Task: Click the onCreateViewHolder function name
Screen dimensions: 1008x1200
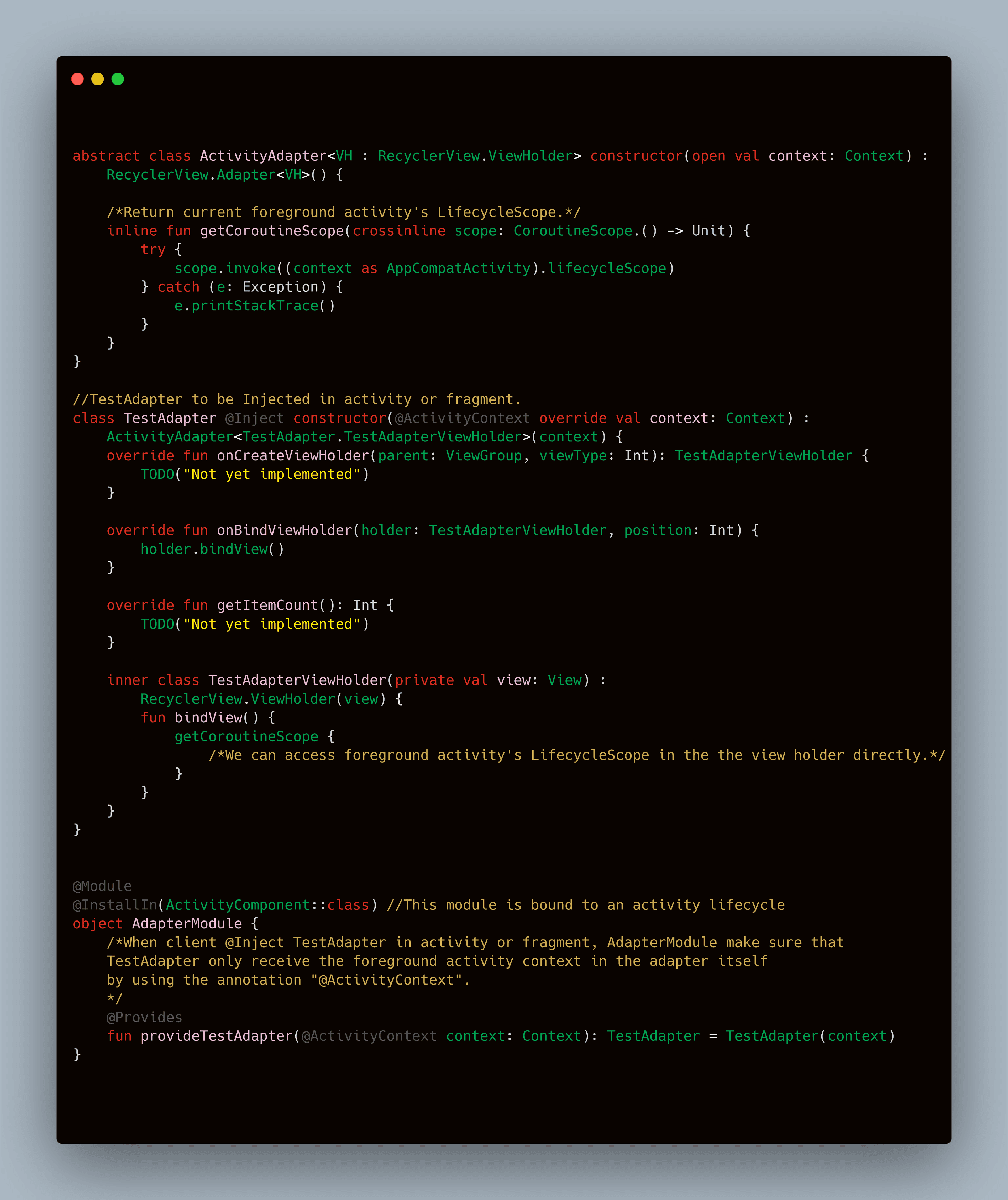Action: 293,455
